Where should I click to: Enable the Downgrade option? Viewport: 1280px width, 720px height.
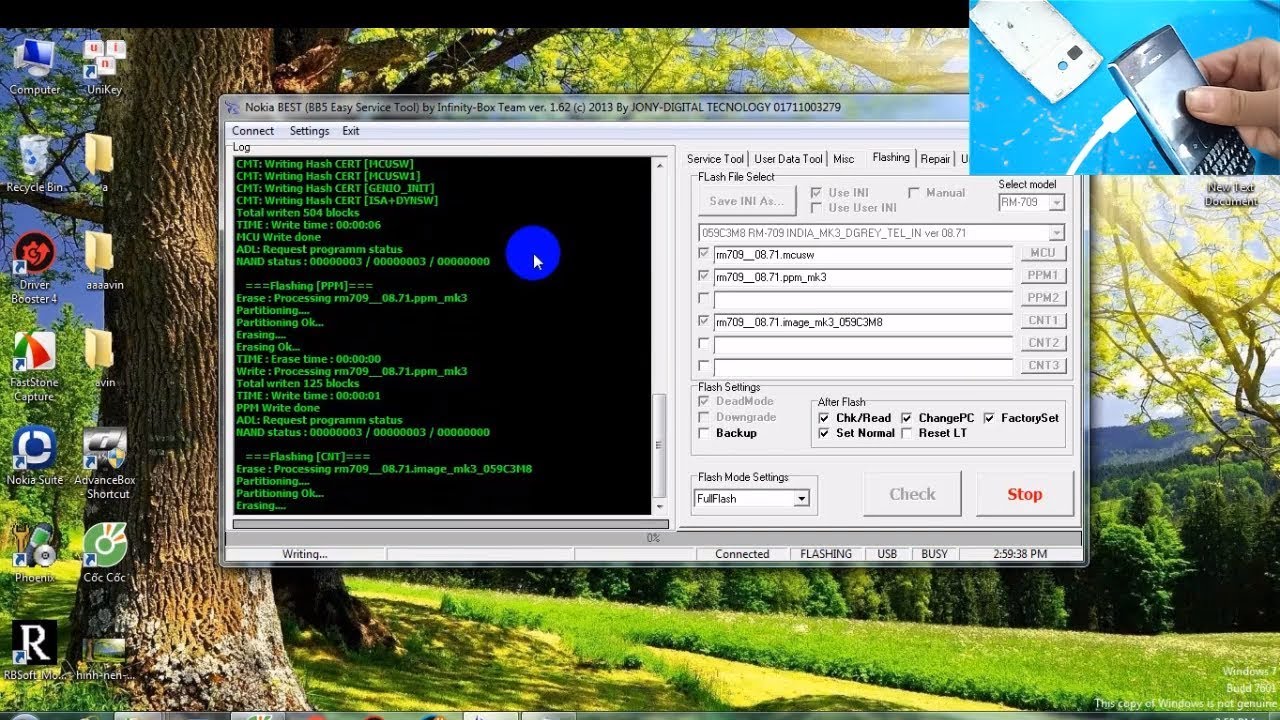pos(704,417)
